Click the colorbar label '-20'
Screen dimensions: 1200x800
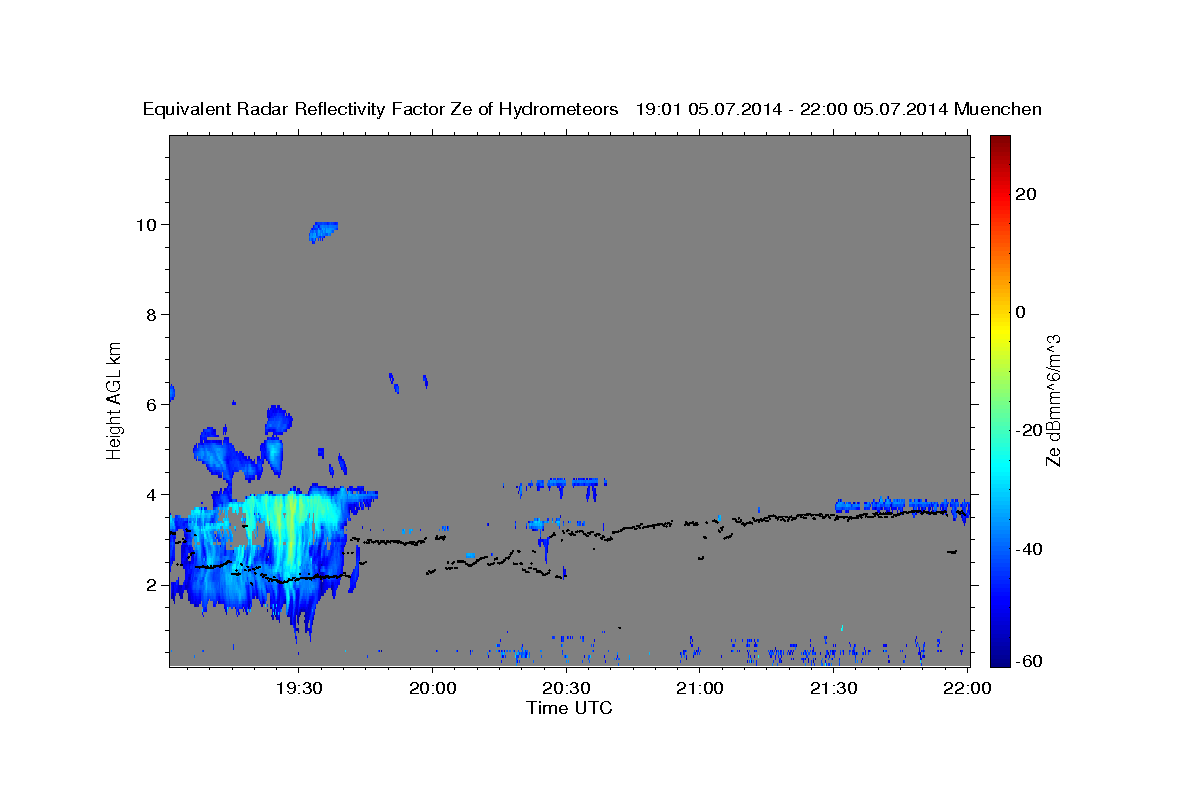(x=1029, y=430)
